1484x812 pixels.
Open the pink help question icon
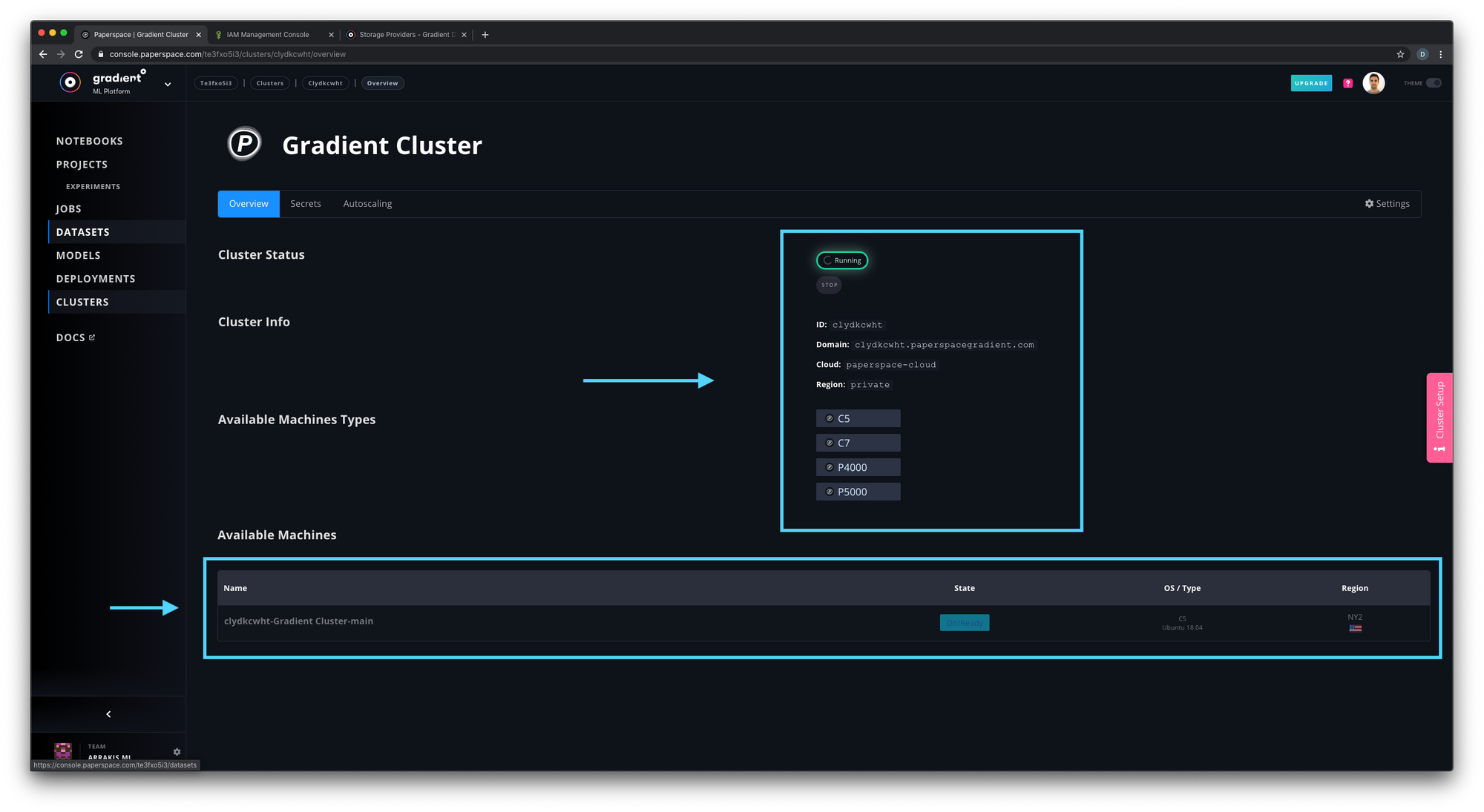(x=1348, y=83)
